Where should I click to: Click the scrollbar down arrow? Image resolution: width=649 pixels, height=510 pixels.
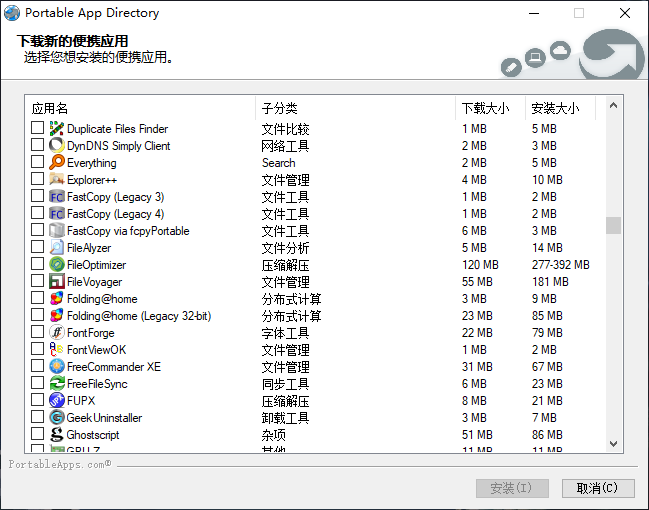(613, 444)
